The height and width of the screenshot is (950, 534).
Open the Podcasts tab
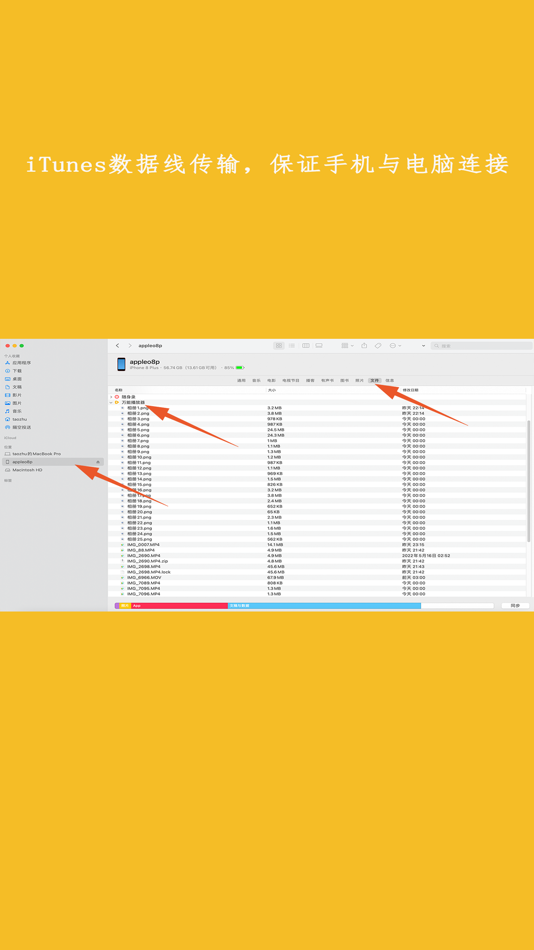(310, 380)
